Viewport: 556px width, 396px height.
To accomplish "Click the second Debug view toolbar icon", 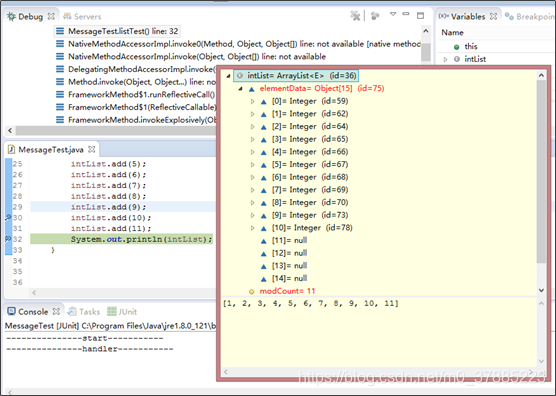I will pos(375,16).
